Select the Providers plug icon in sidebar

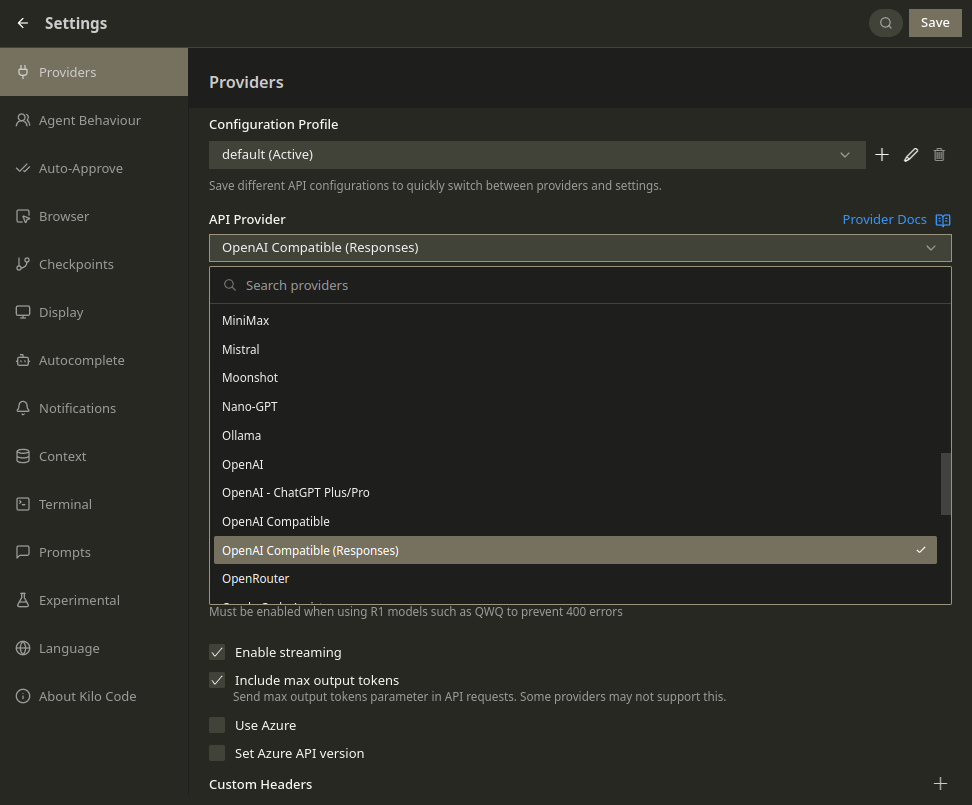click(23, 72)
